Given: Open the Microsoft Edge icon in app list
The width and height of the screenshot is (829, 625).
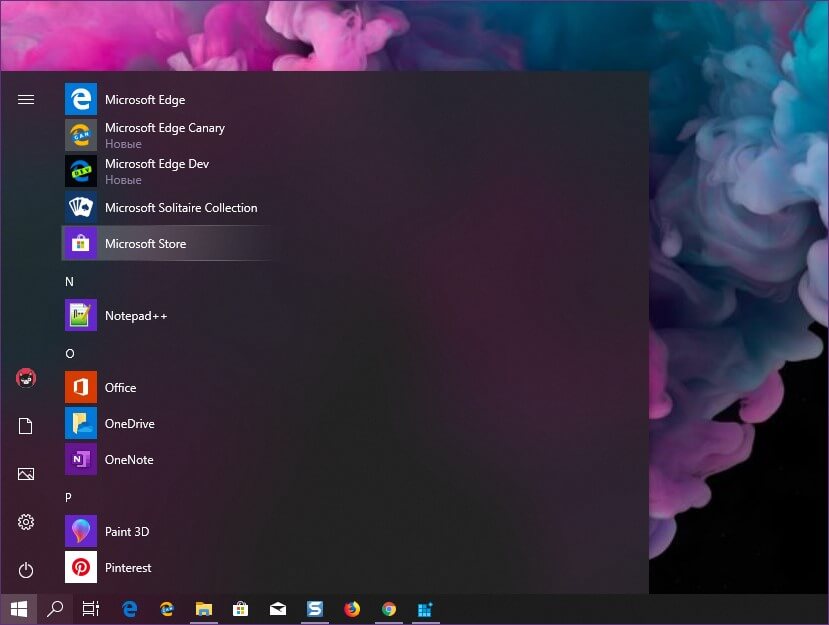Looking at the screenshot, I should 81,99.
